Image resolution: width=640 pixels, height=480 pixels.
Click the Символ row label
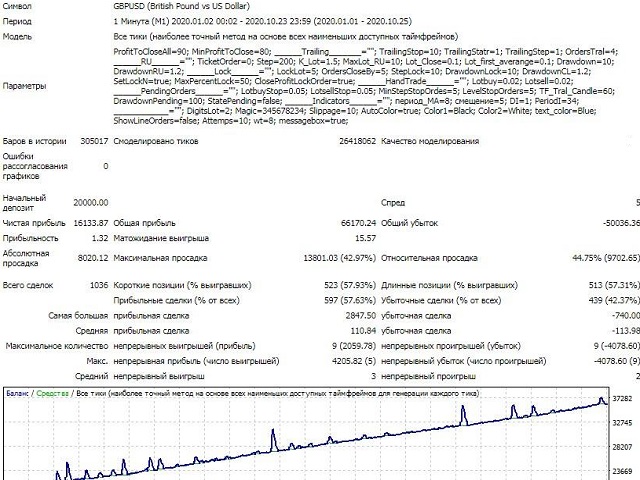17,7
